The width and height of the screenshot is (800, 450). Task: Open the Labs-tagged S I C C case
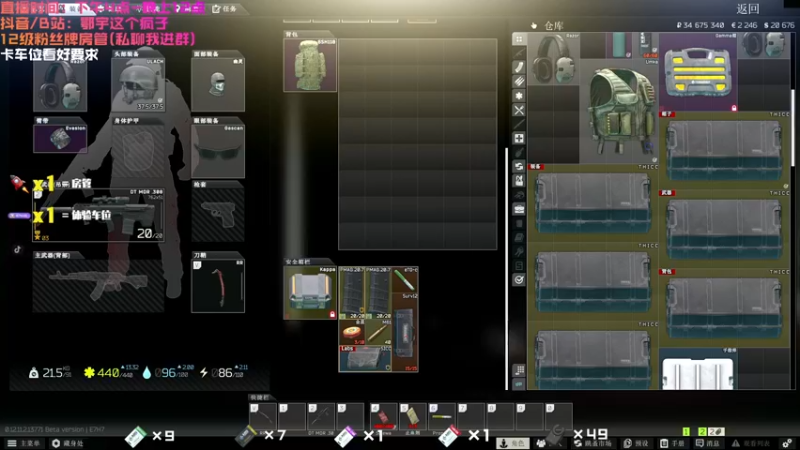[x=365, y=359]
